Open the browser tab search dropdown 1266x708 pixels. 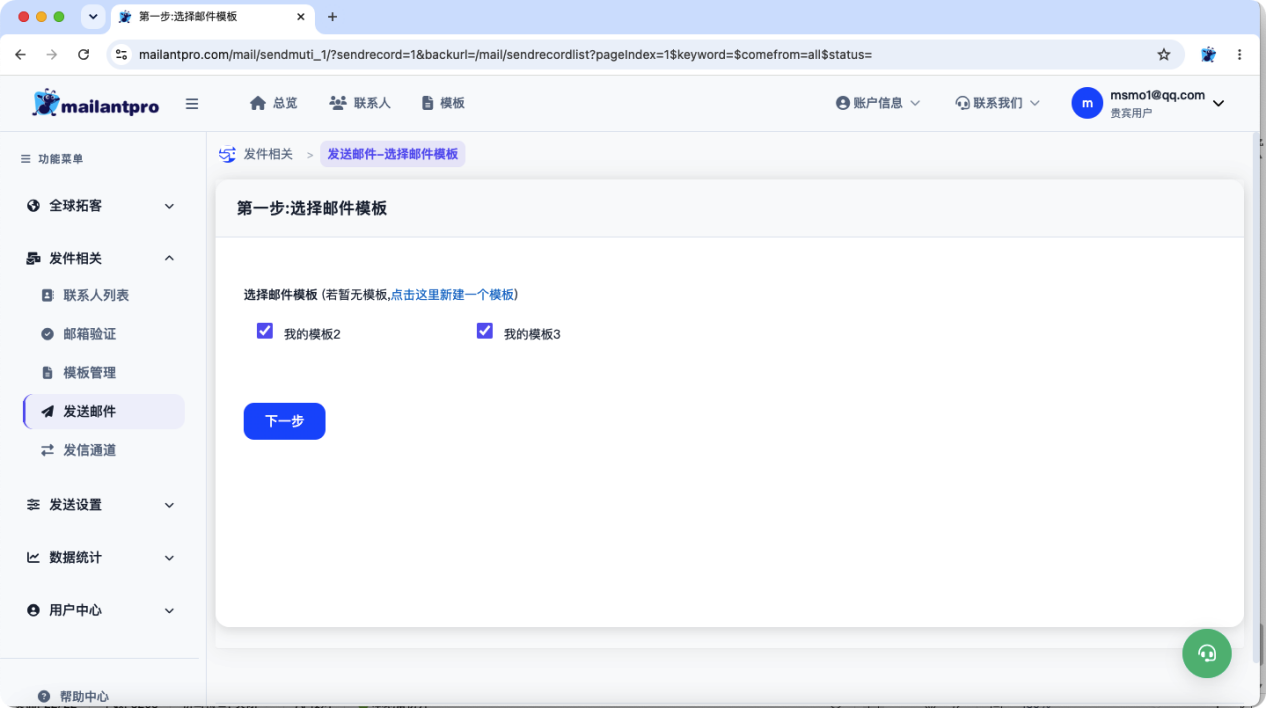[x=93, y=17]
